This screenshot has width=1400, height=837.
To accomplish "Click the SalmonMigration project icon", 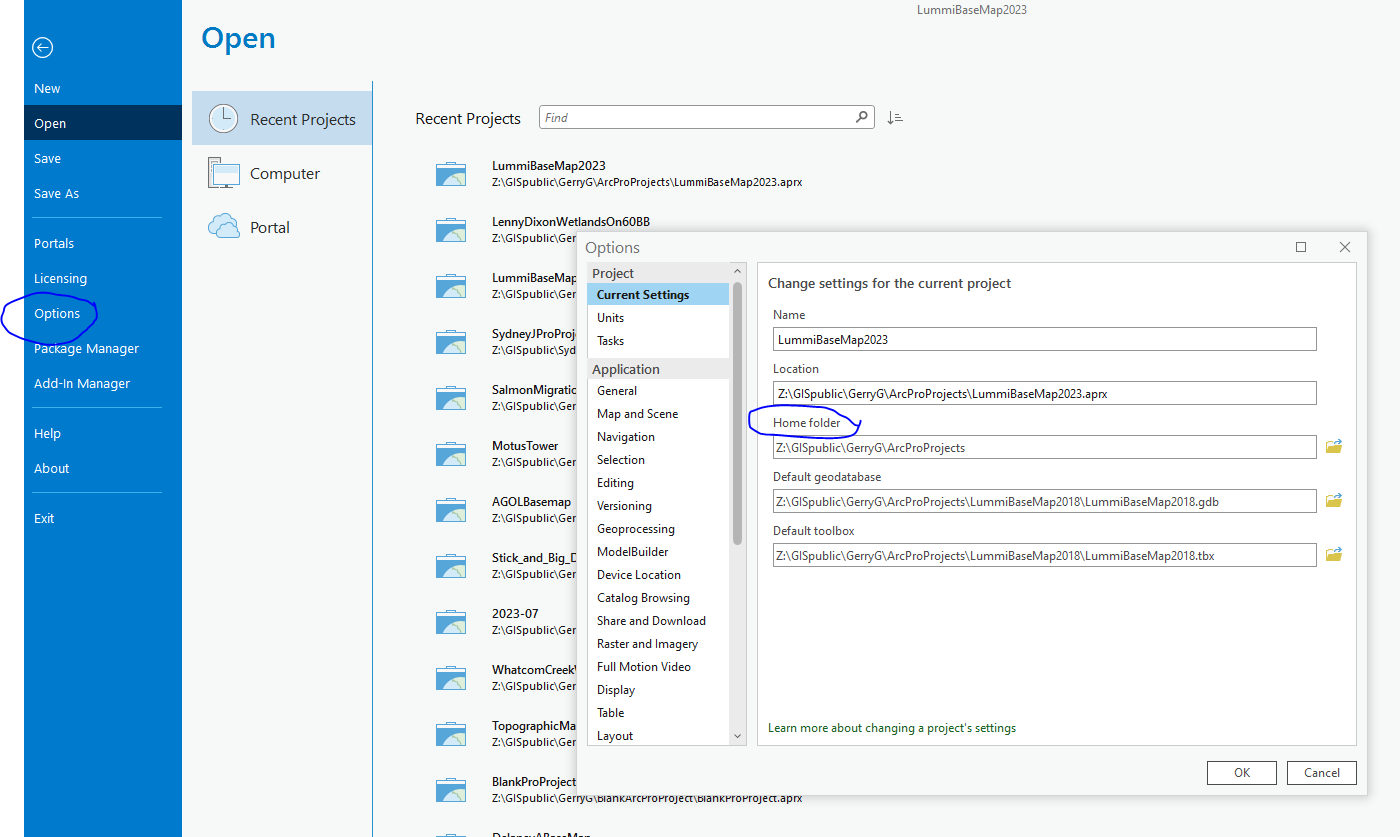I will (x=451, y=398).
